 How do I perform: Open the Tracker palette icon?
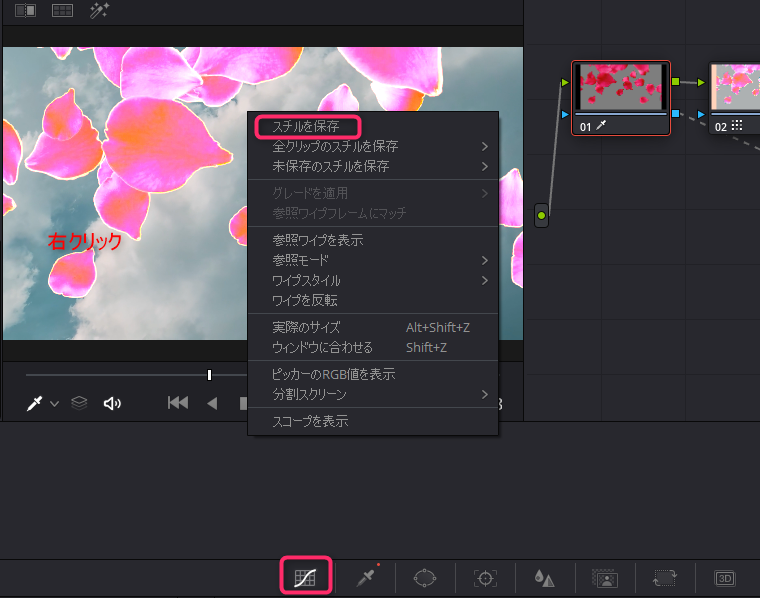tap(485, 578)
